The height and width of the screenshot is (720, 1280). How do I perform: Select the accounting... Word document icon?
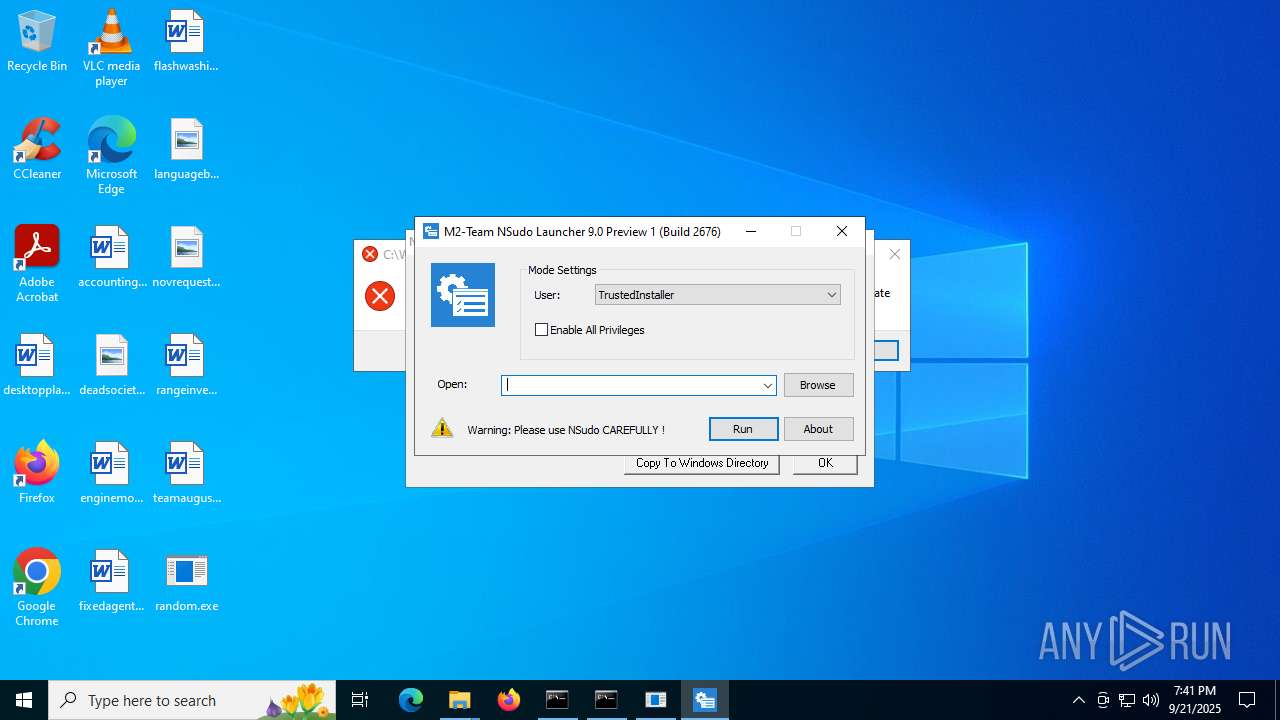click(x=112, y=258)
